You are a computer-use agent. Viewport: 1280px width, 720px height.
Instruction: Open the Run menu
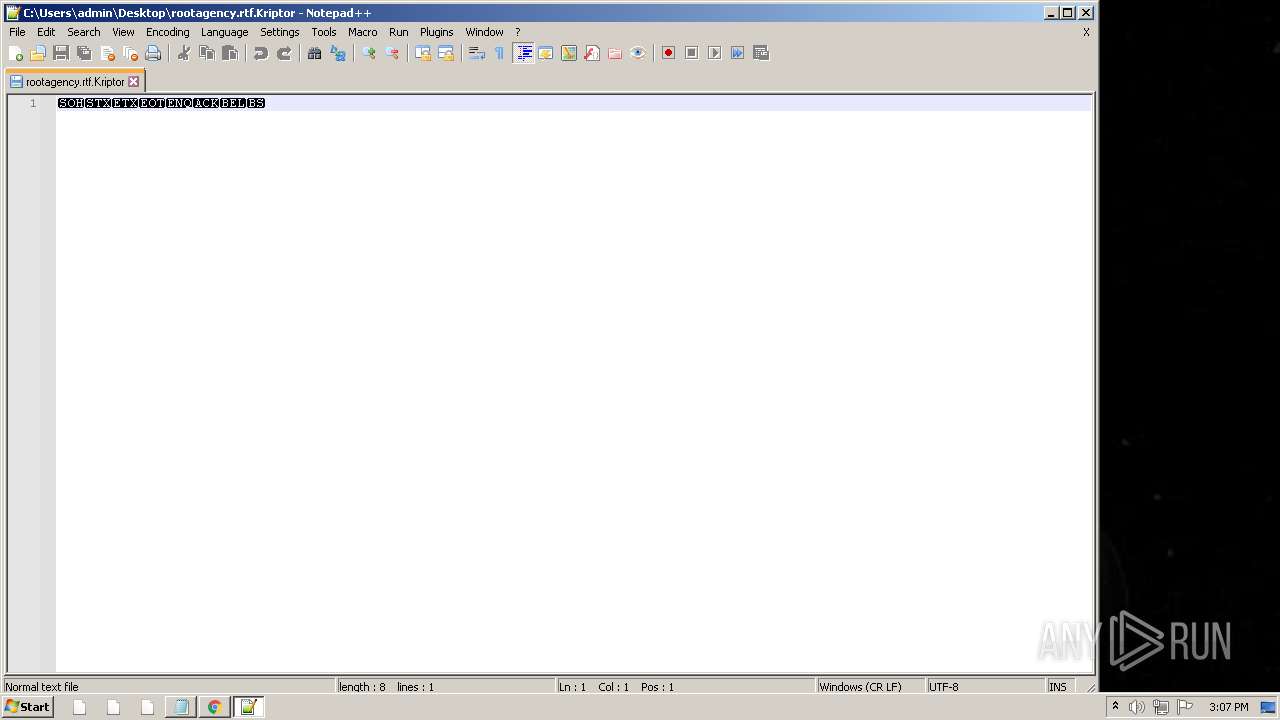coord(399,32)
